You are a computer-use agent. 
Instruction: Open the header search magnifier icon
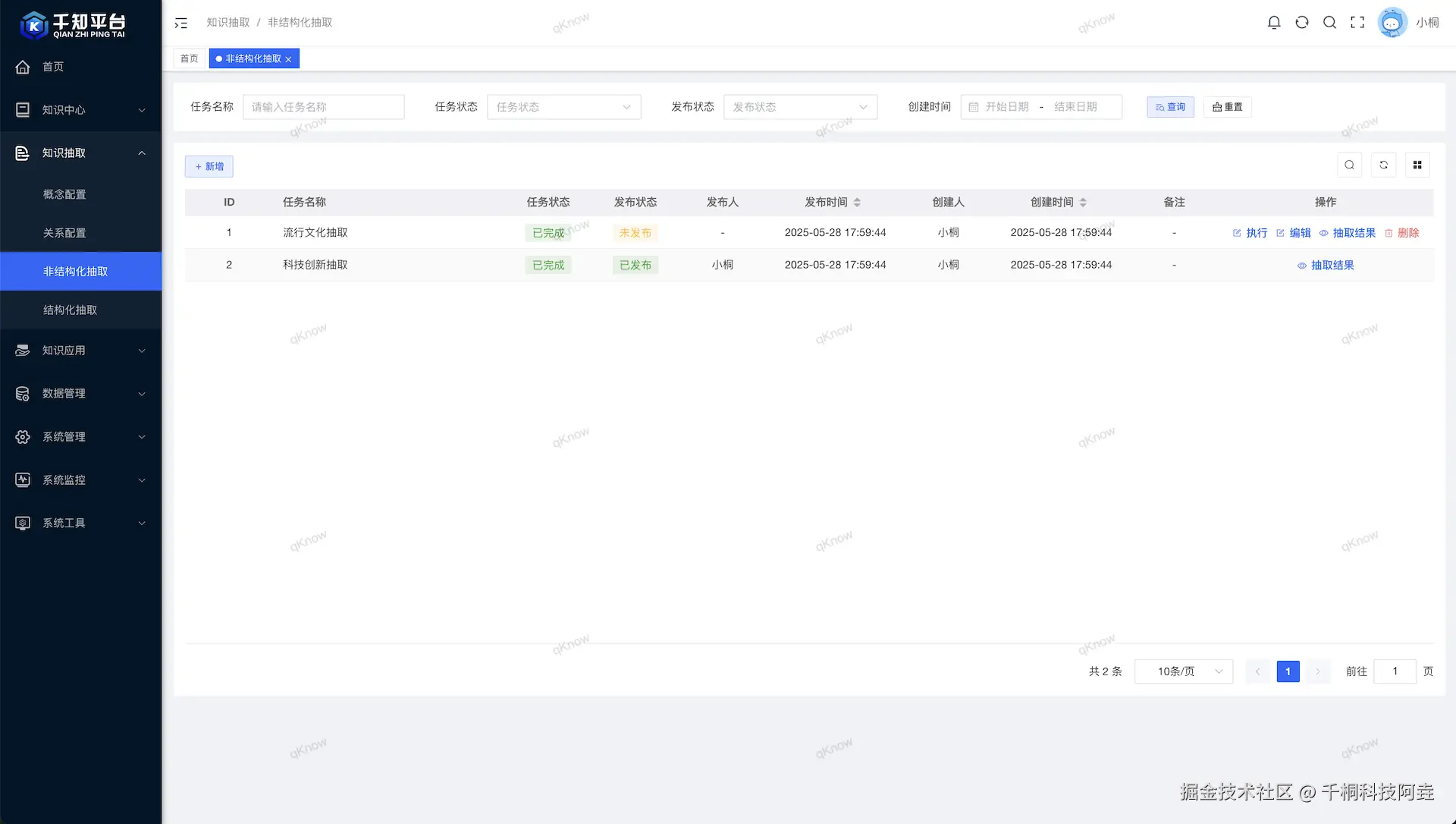tap(1329, 23)
